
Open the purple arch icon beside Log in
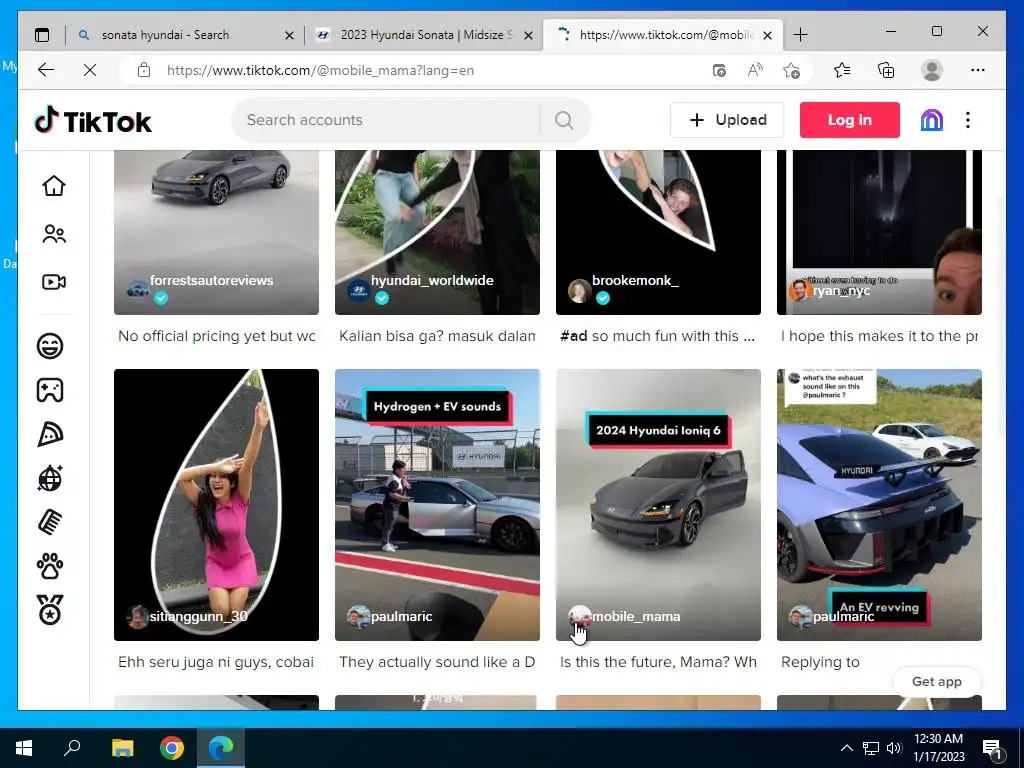[931, 120]
